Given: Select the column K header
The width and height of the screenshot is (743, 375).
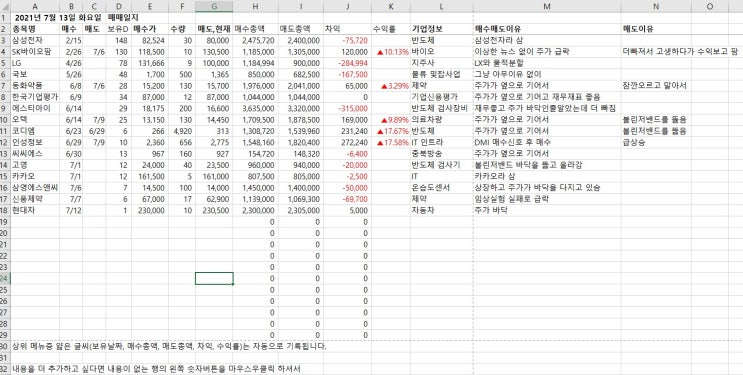Looking at the screenshot, I should coord(390,6).
